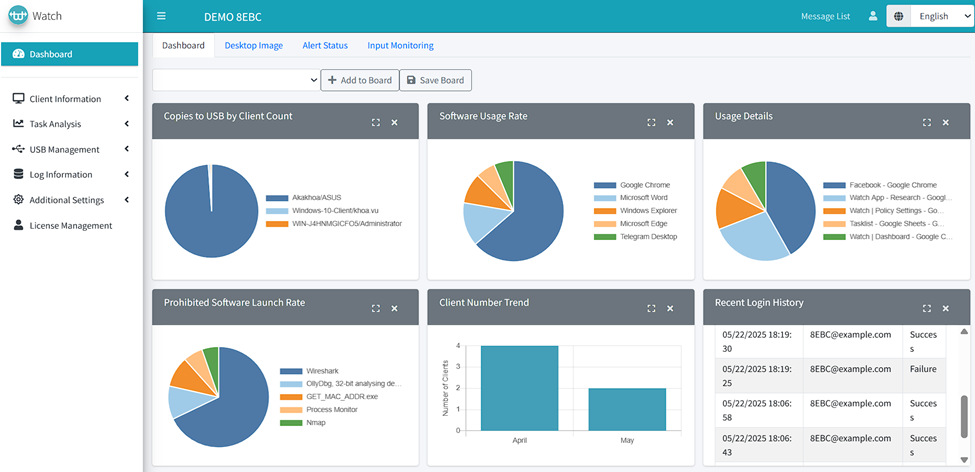Click the user profile icon in header
This screenshot has height=472, width=975.
pos(872,16)
